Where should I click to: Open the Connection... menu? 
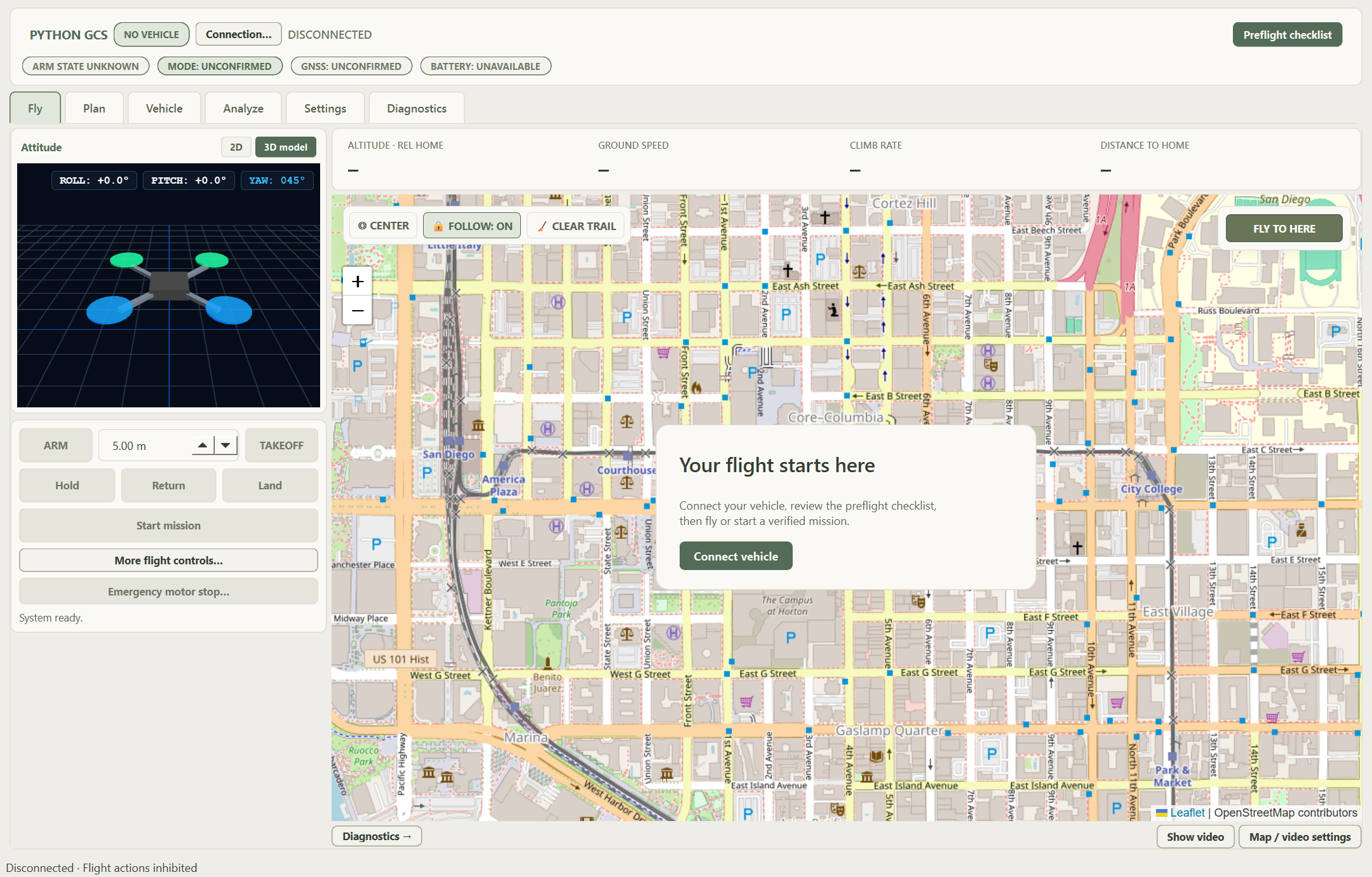pos(238,34)
